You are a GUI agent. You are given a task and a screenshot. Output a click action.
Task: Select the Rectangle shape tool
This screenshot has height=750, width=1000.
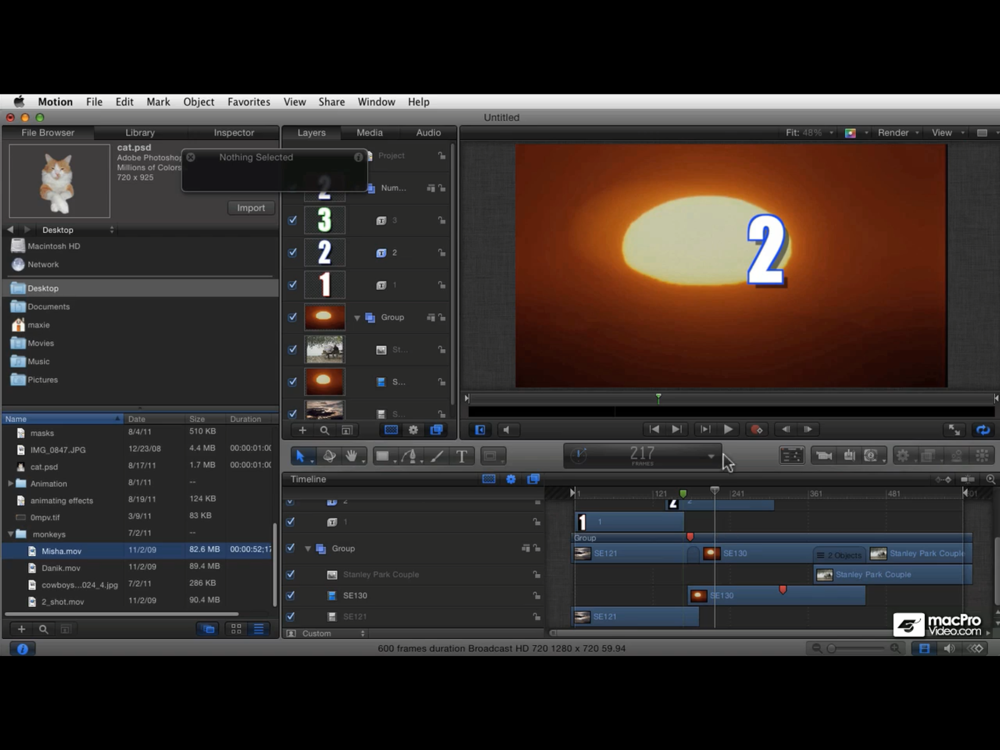(382, 456)
